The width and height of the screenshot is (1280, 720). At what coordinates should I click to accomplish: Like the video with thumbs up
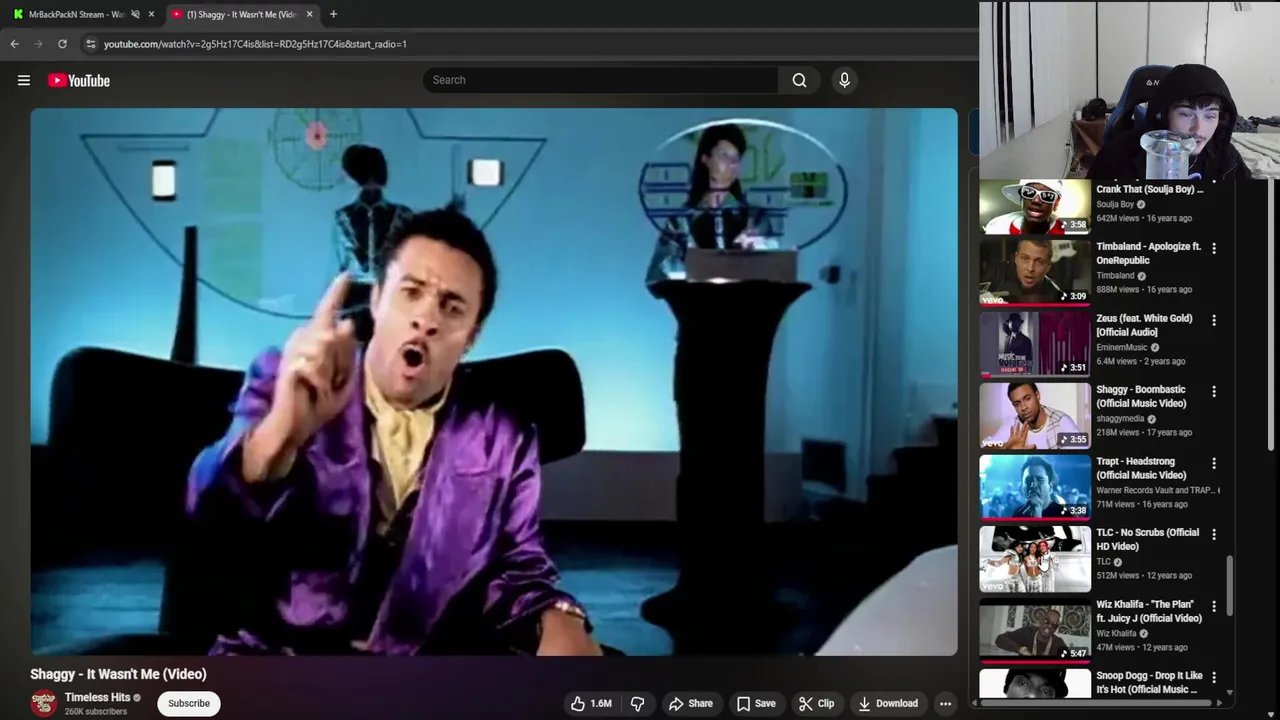click(x=590, y=703)
